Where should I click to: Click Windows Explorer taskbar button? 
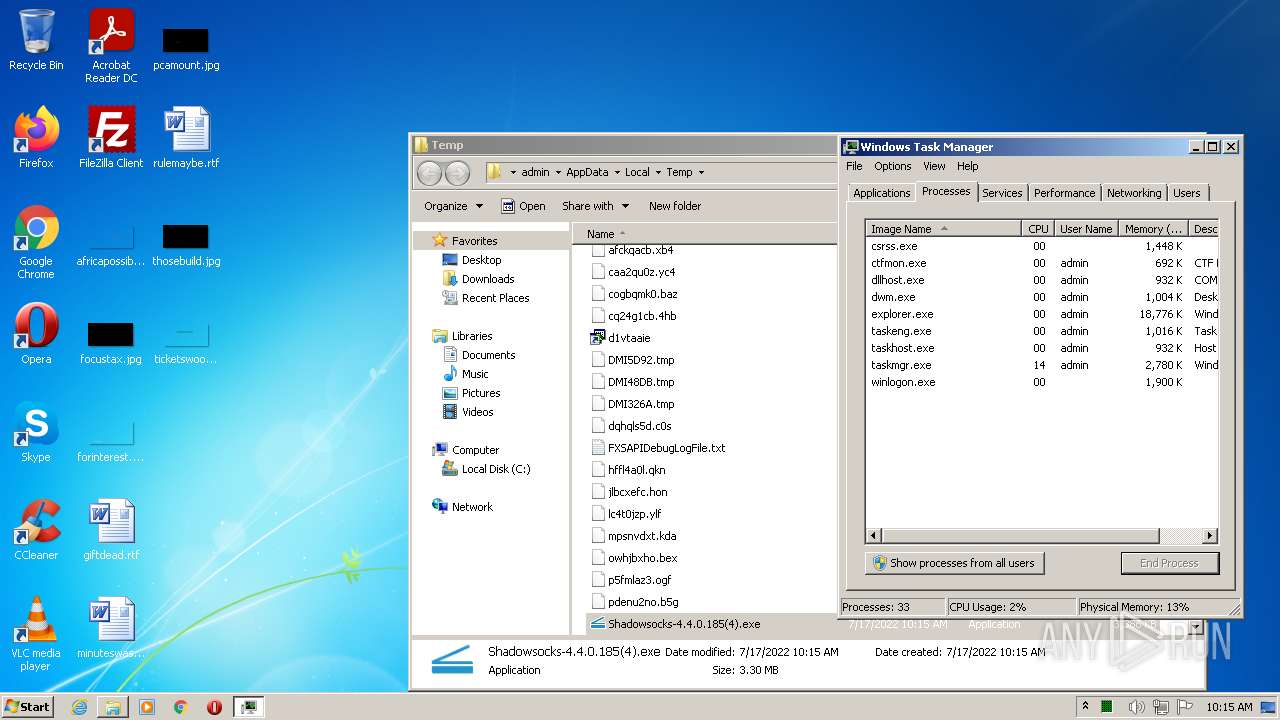coord(113,707)
